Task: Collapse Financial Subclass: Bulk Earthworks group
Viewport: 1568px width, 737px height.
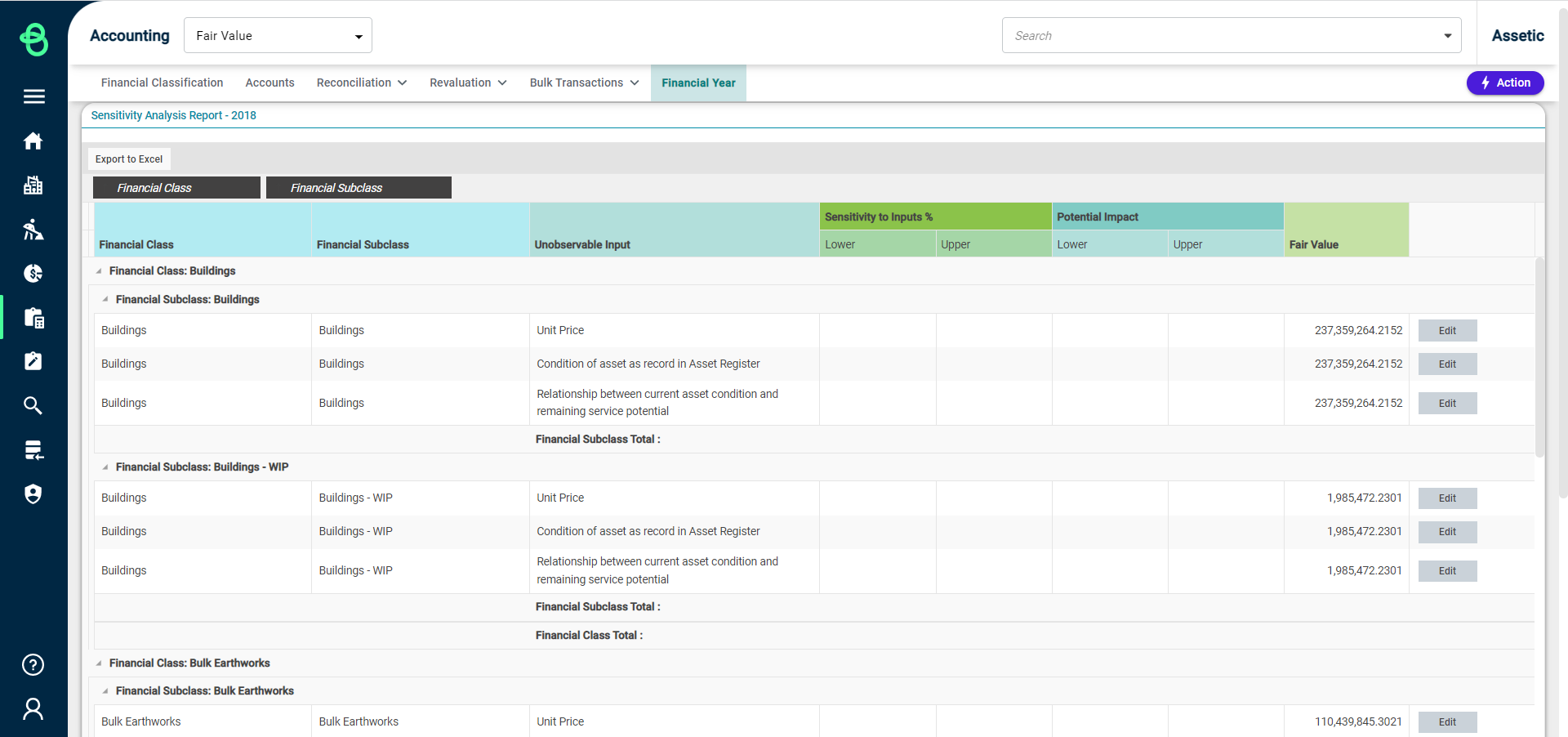Action: [x=105, y=691]
